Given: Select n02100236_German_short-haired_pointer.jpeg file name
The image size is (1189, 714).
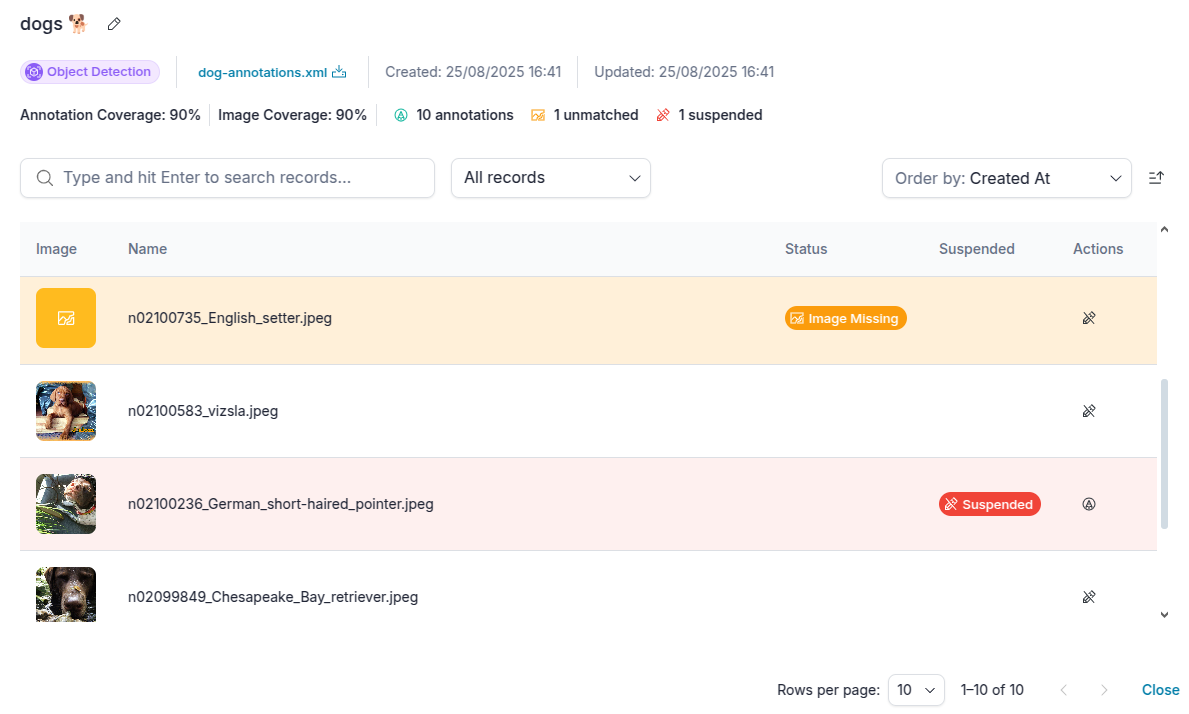Looking at the screenshot, I should pos(281,504).
